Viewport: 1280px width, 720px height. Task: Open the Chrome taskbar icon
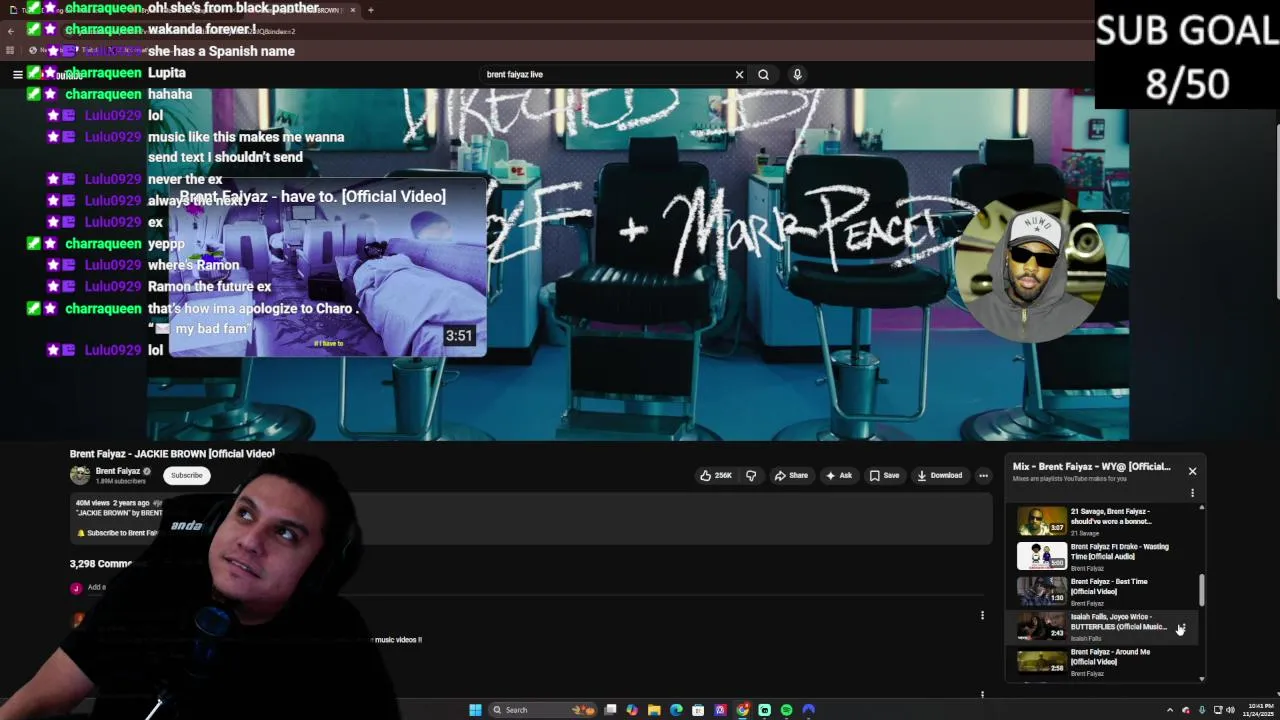[x=742, y=710]
